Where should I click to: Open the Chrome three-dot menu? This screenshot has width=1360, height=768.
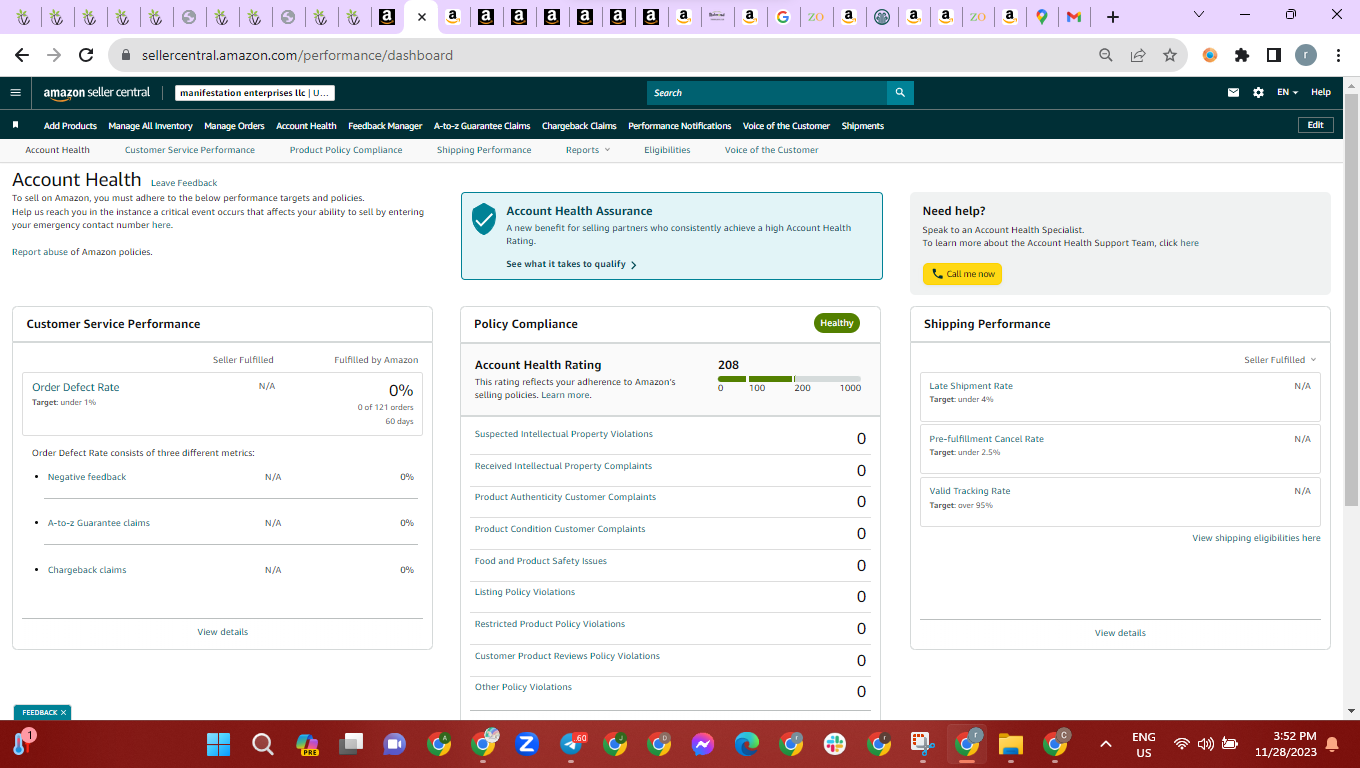click(x=1338, y=56)
